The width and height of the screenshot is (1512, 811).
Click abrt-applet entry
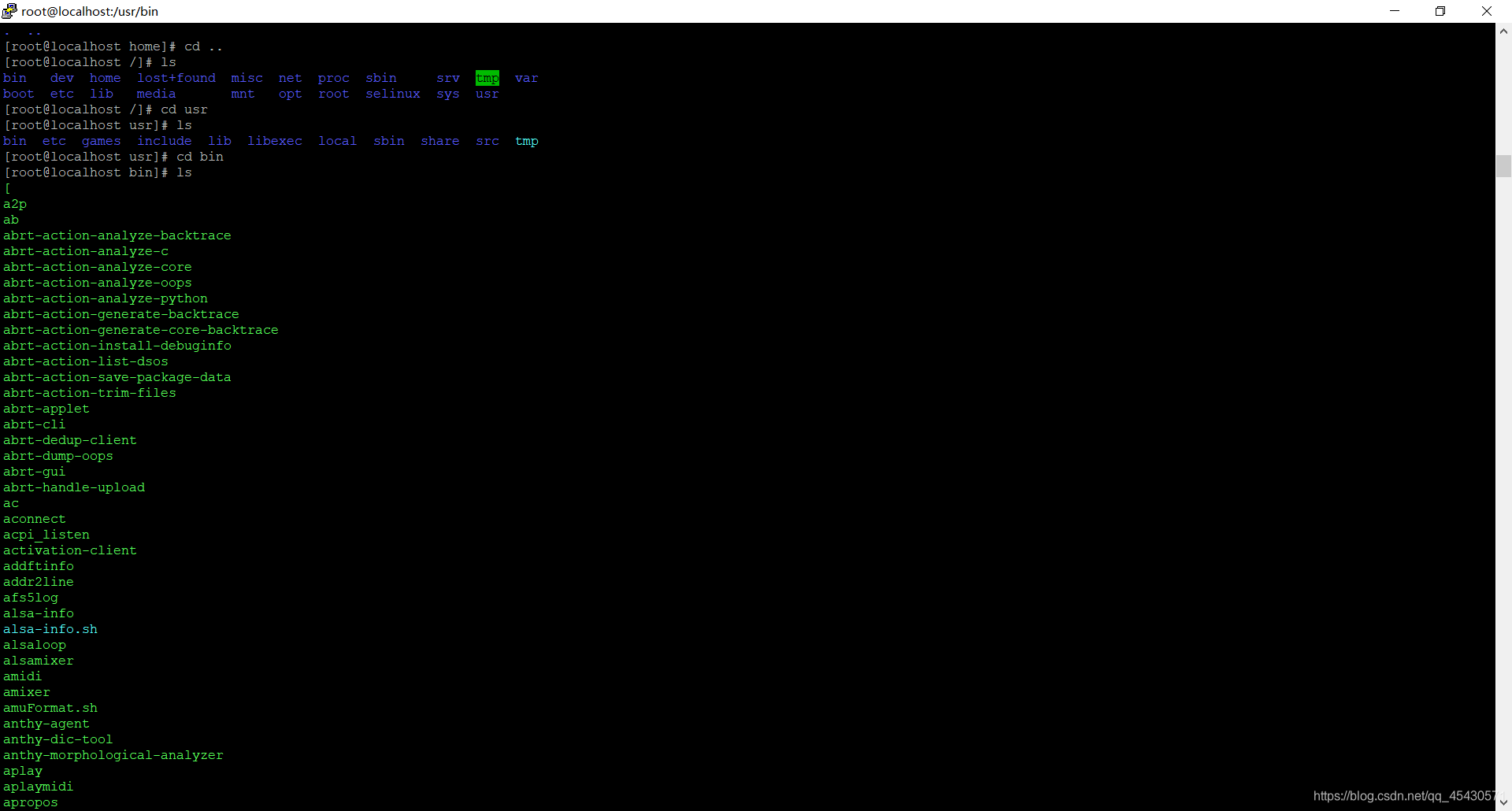point(46,409)
